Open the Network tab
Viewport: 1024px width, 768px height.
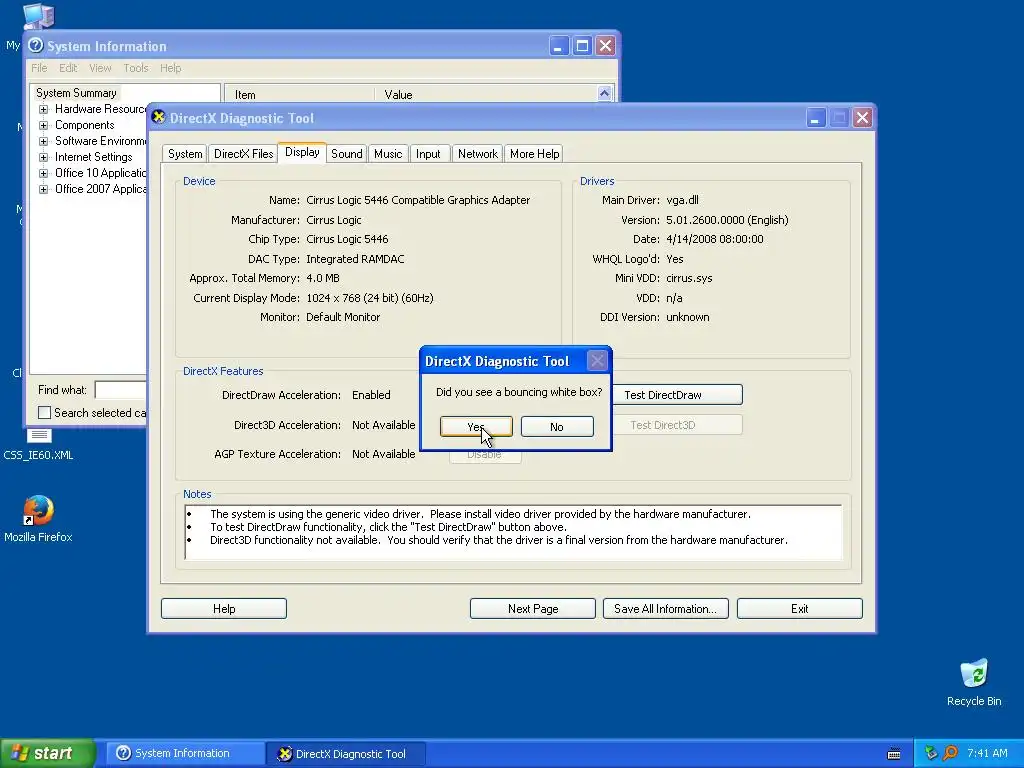click(x=477, y=153)
